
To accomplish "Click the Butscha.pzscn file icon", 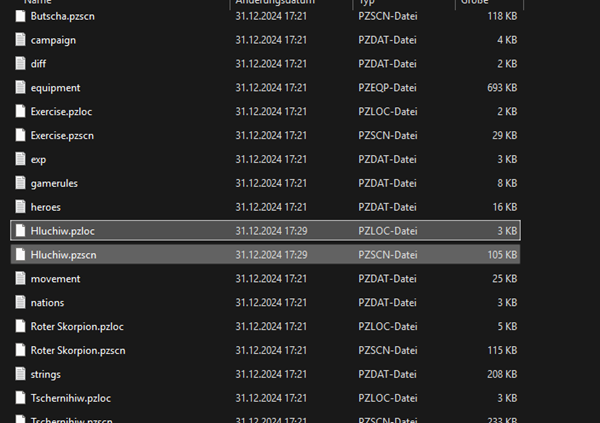I will (x=20, y=16).
